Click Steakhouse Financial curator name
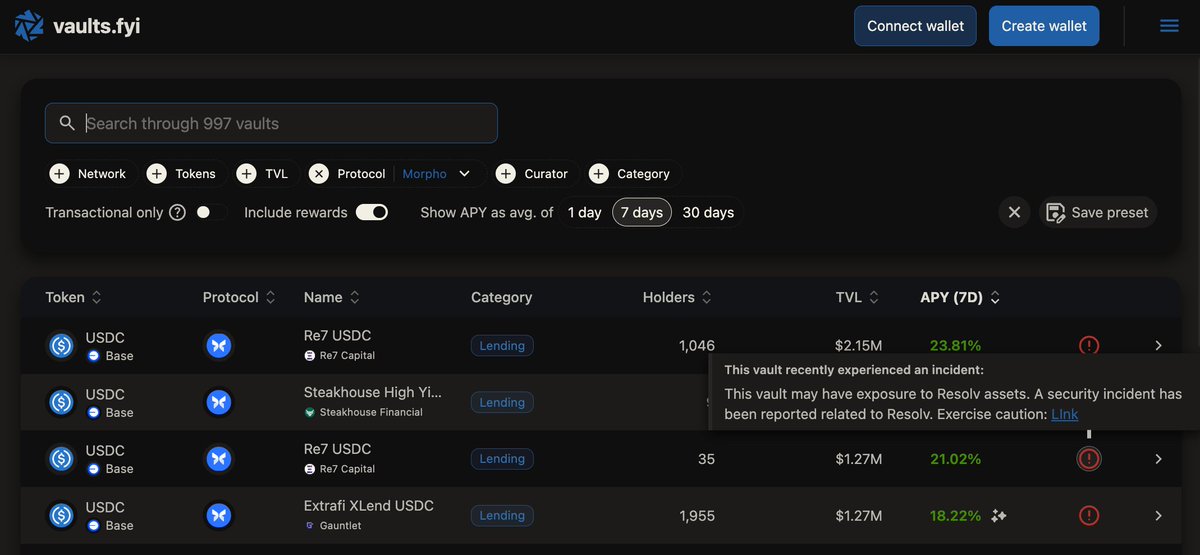 pos(370,412)
